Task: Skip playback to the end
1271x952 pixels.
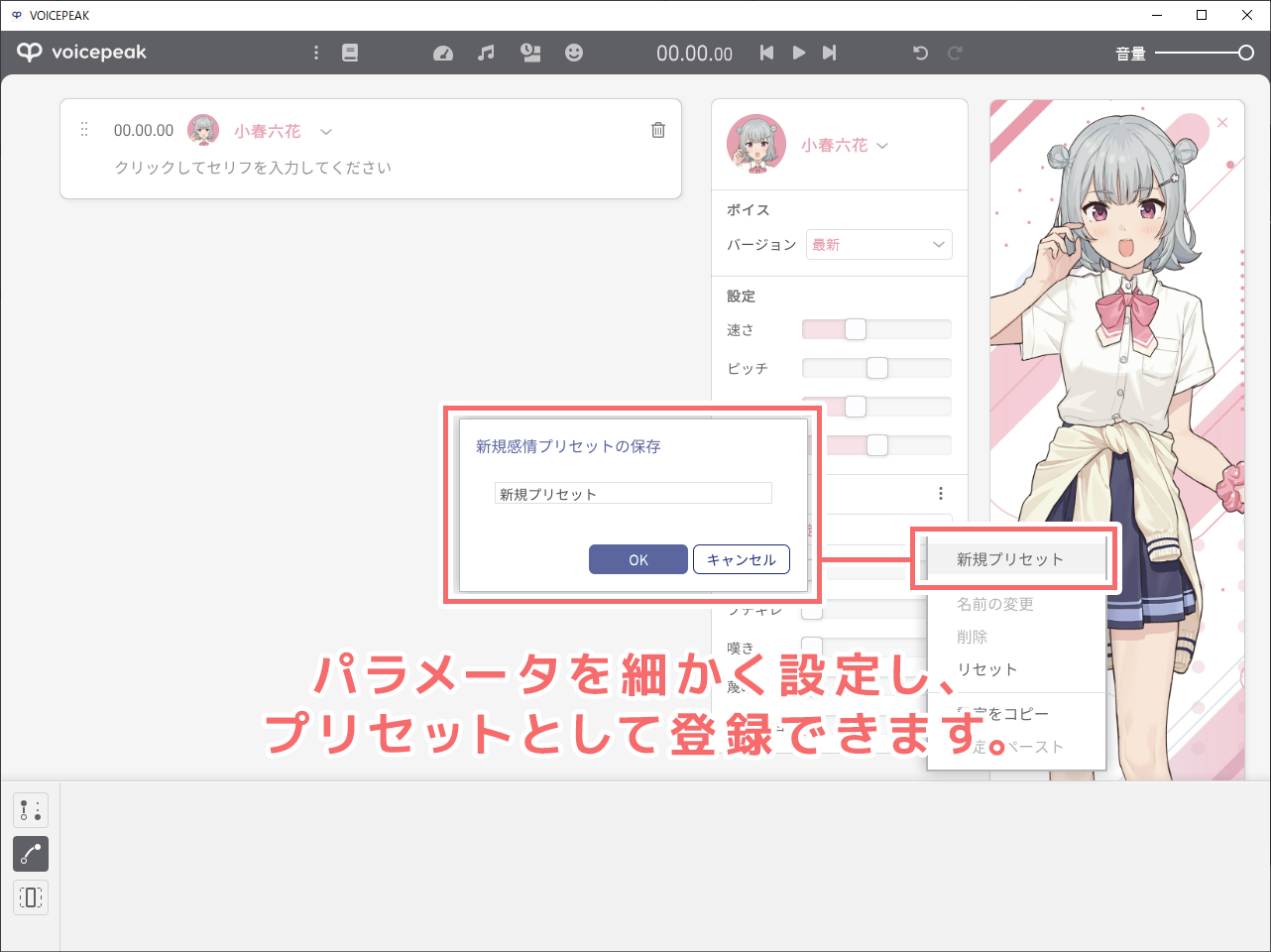Action: tap(830, 53)
